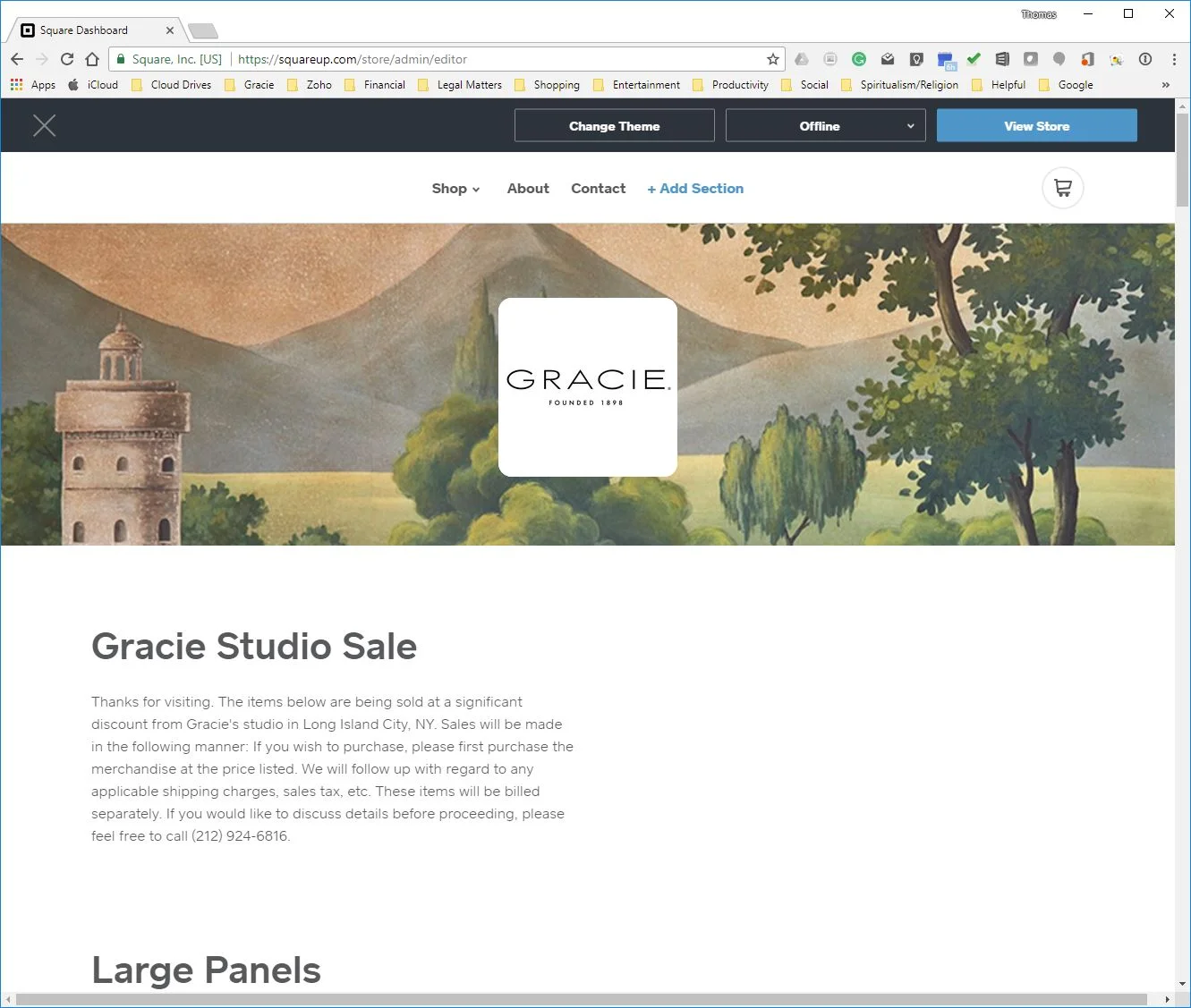The height and width of the screenshot is (1008, 1191).
Task: Bookmark this page with the star icon
Action: pos(773,59)
